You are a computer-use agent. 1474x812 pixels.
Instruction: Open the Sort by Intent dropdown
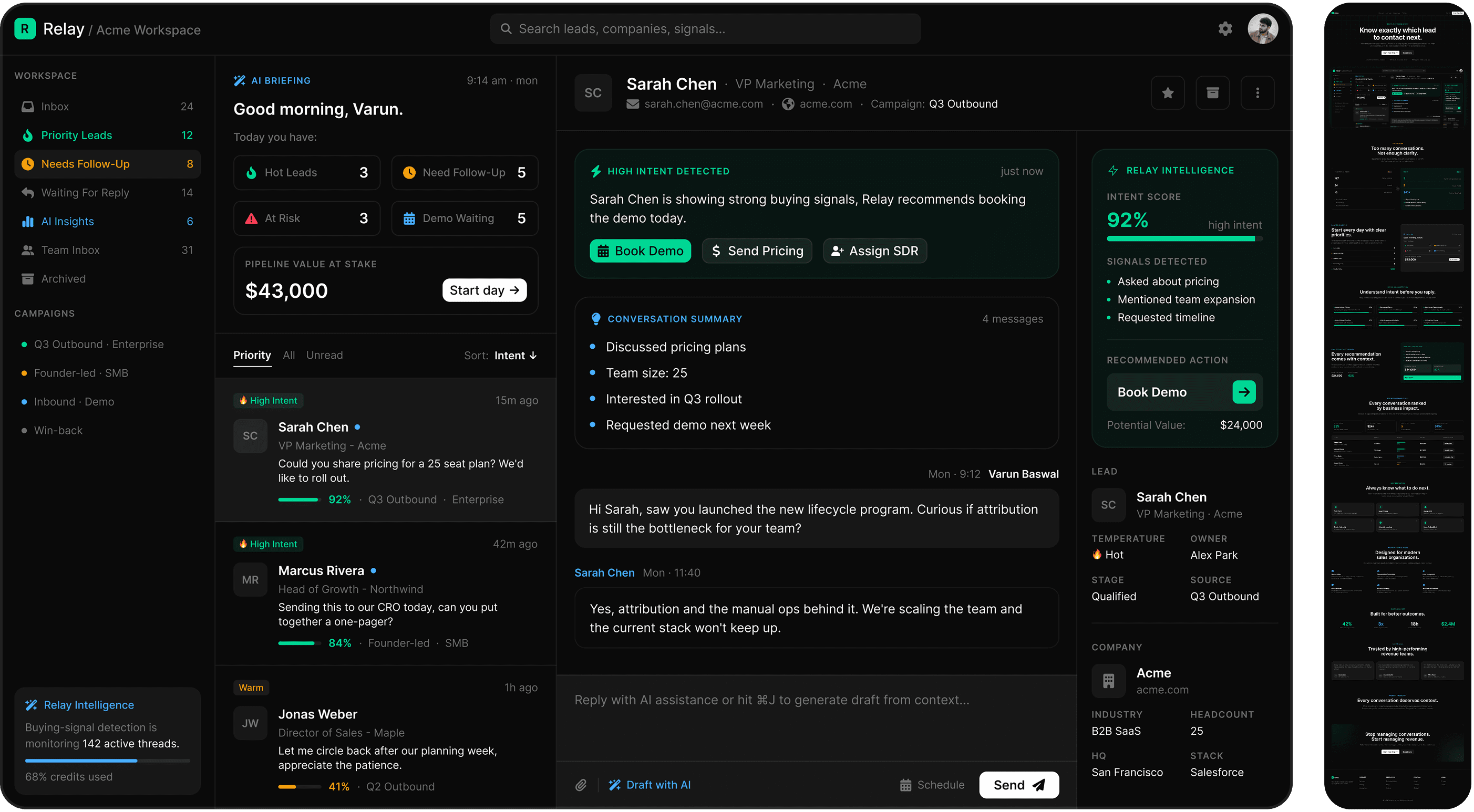(501, 356)
